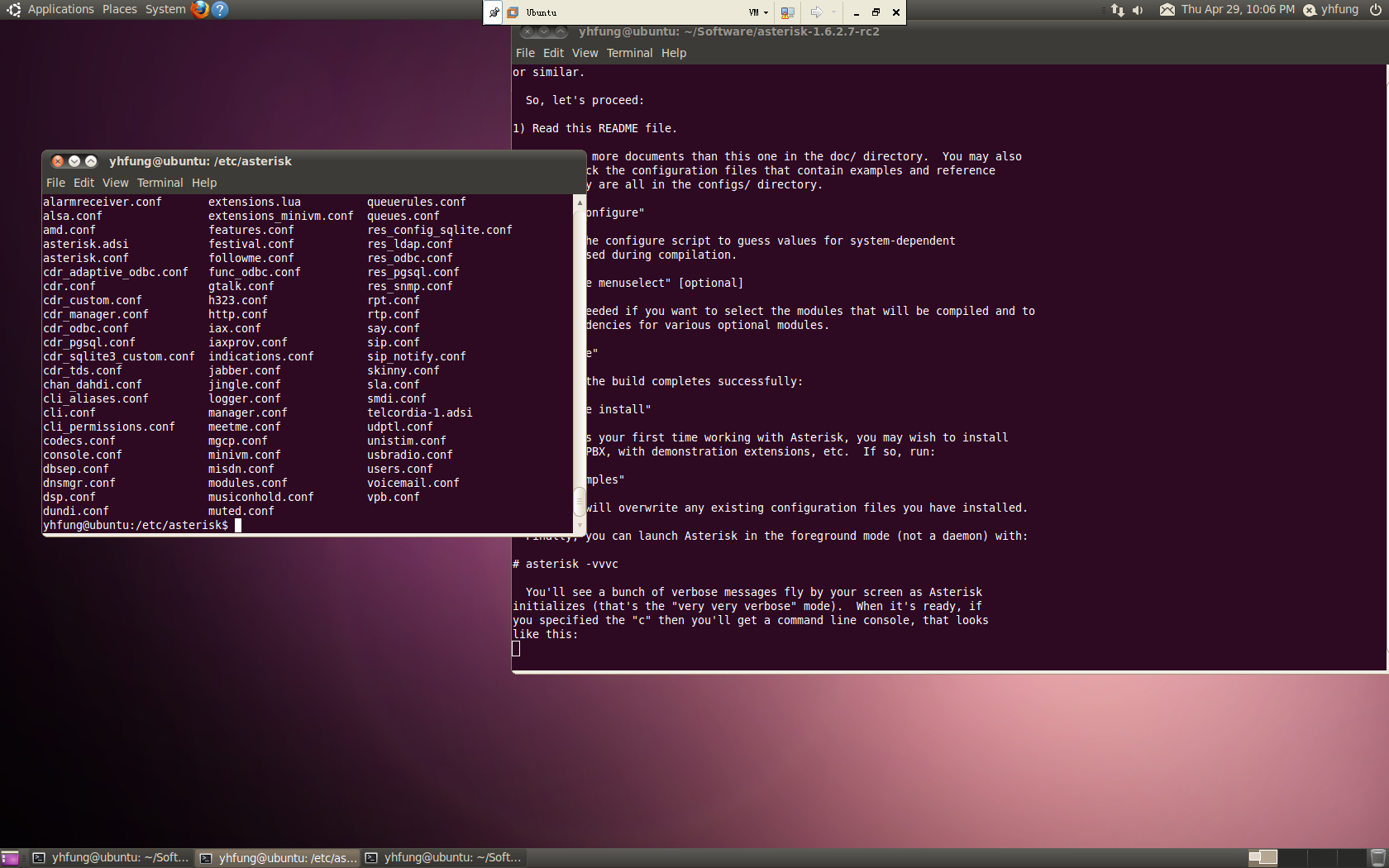1389x868 pixels.
Task: Toggle the pin on the VM toolbar
Action: click(494, 12)
